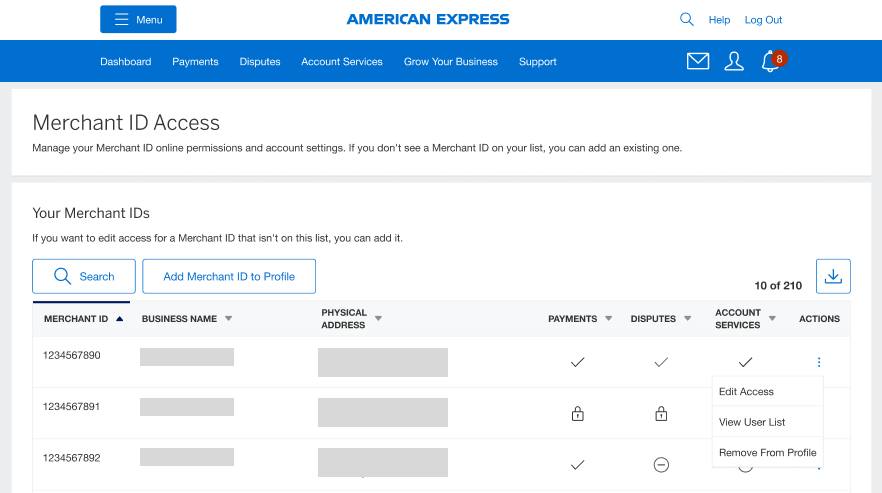Click the Actions column header
This screenshot has width=882, height=493.
(x=819, y=319)
